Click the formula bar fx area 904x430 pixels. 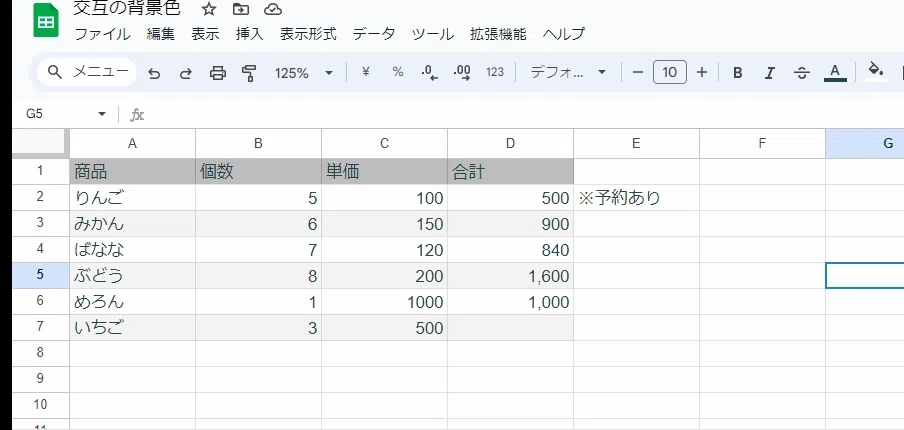[x=137, y=115]
